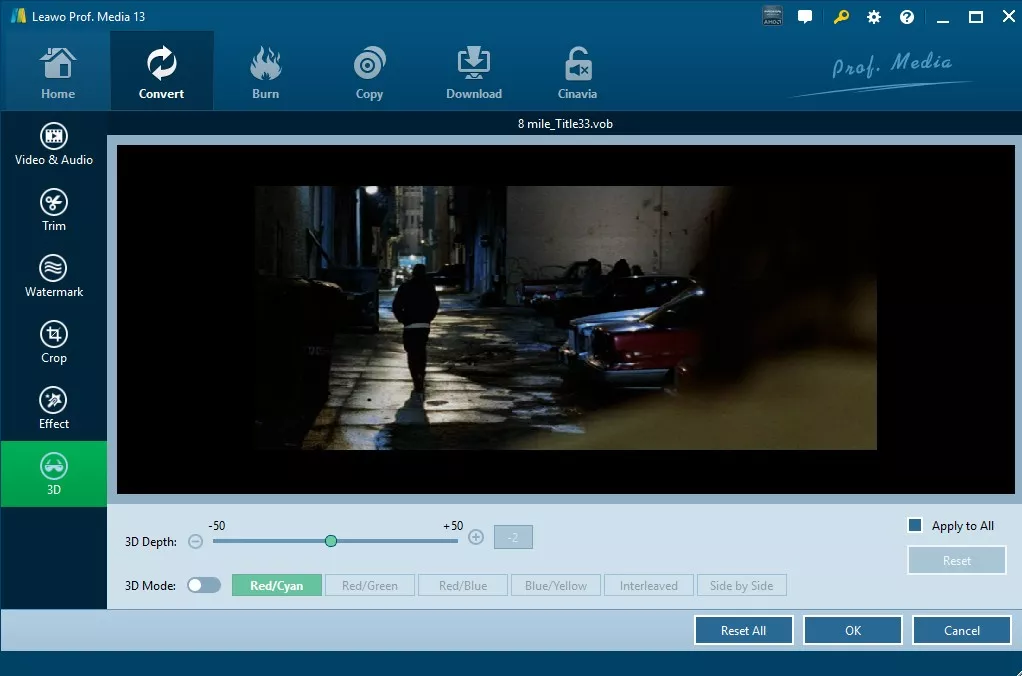This screenshot has width=1022, height=676.
Task: Select Red/Blue 3D mode
Action: tap(463, 585)
